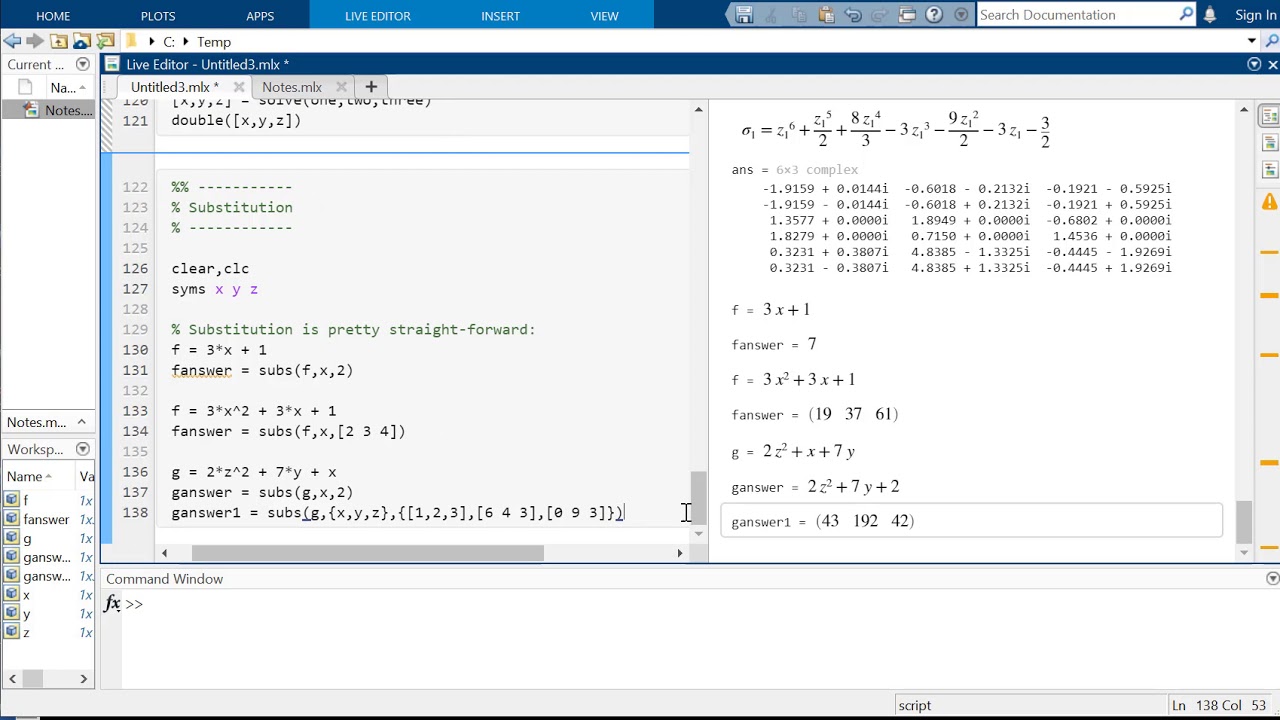Switch to the HOME ribbon tab

(x=53, y=16)
